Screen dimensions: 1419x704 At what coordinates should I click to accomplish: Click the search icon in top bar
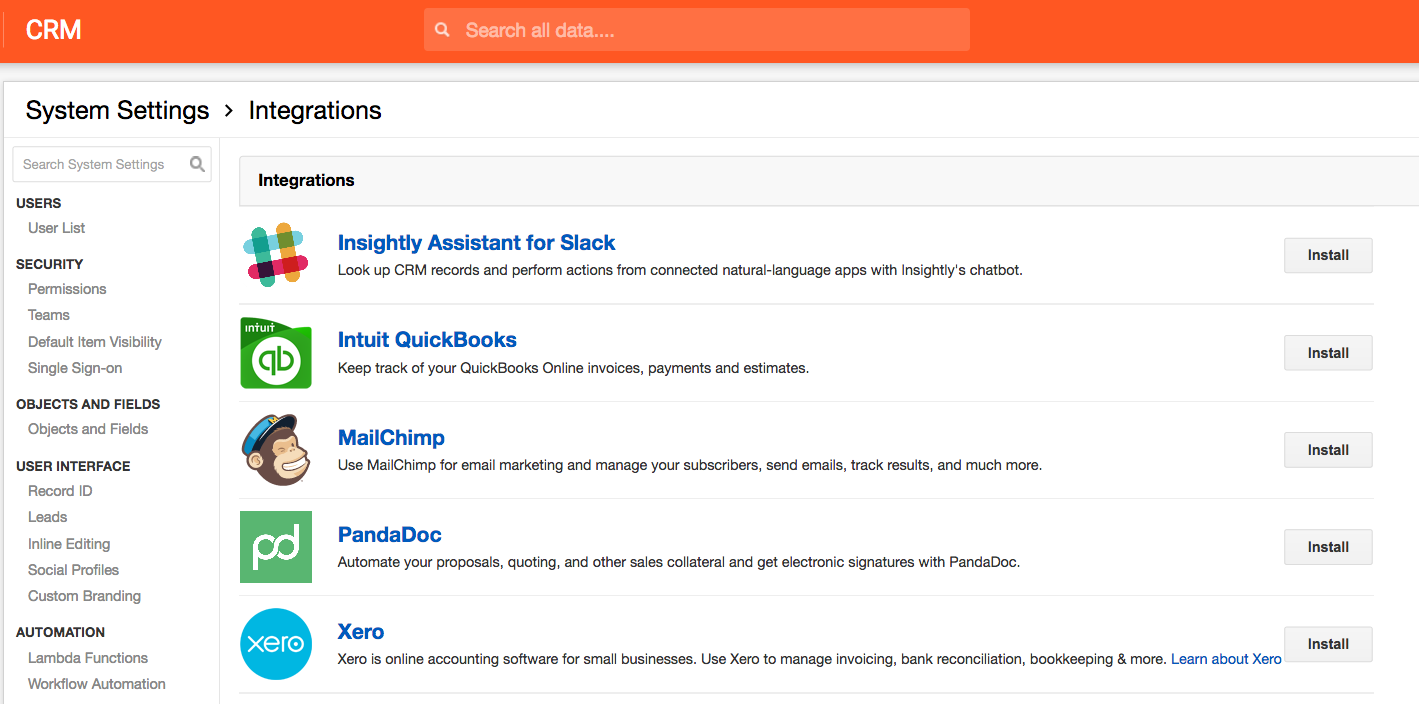click(442, 30)
